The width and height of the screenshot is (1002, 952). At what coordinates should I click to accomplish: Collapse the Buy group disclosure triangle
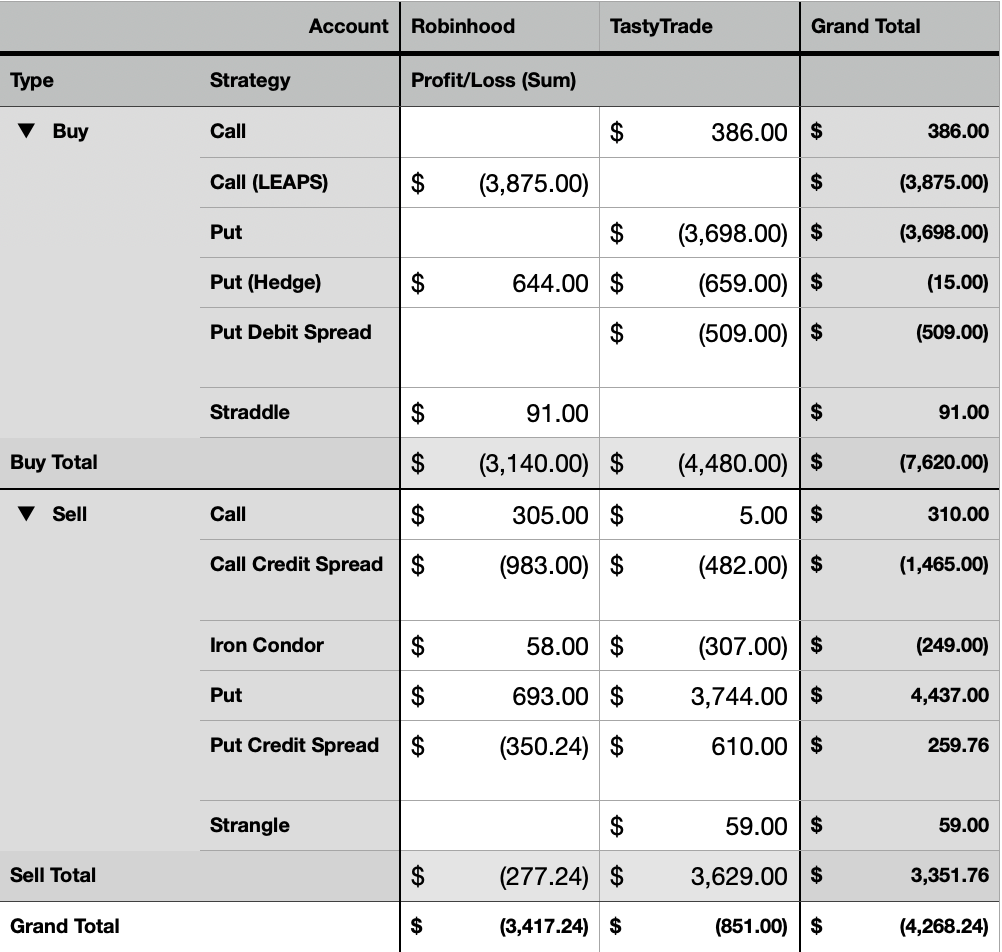(x=28, y=131)
